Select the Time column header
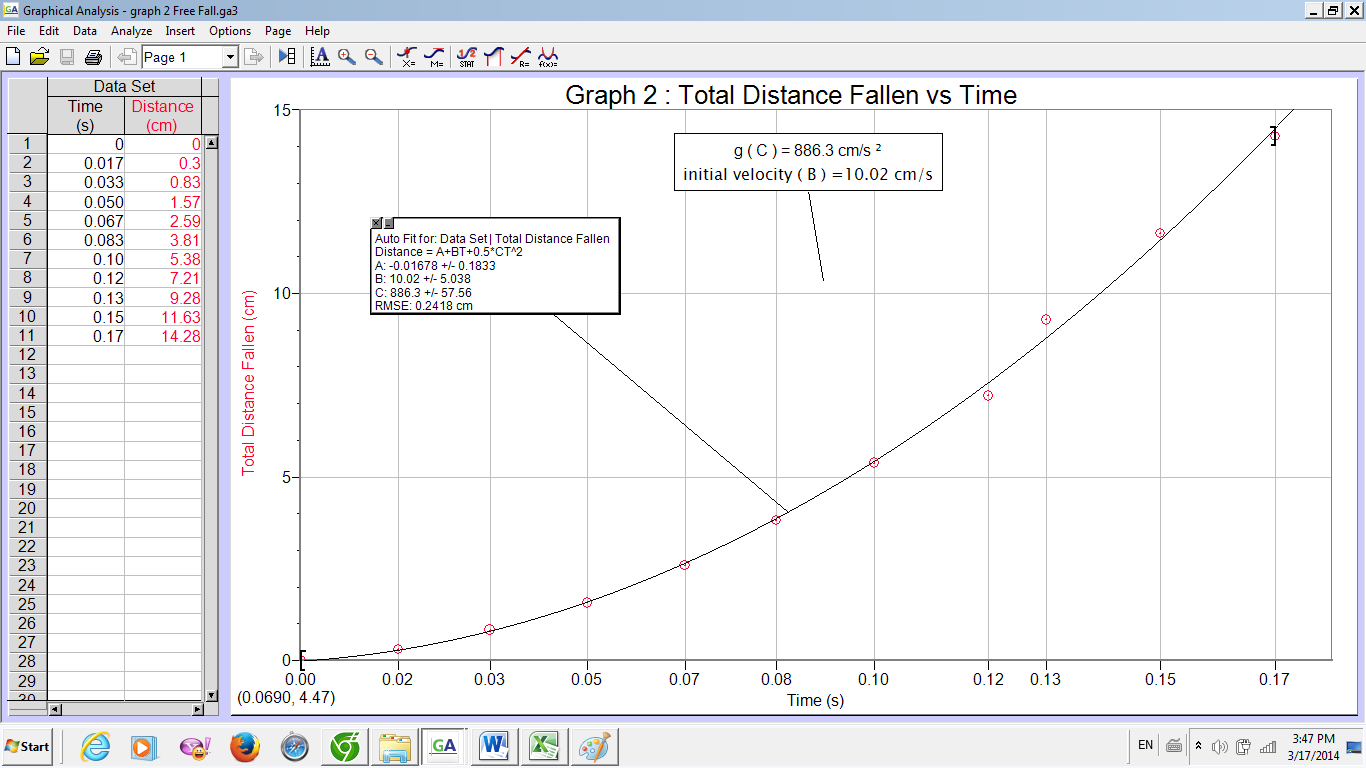This screenshot has width=1366, height=768. [85, 115]
